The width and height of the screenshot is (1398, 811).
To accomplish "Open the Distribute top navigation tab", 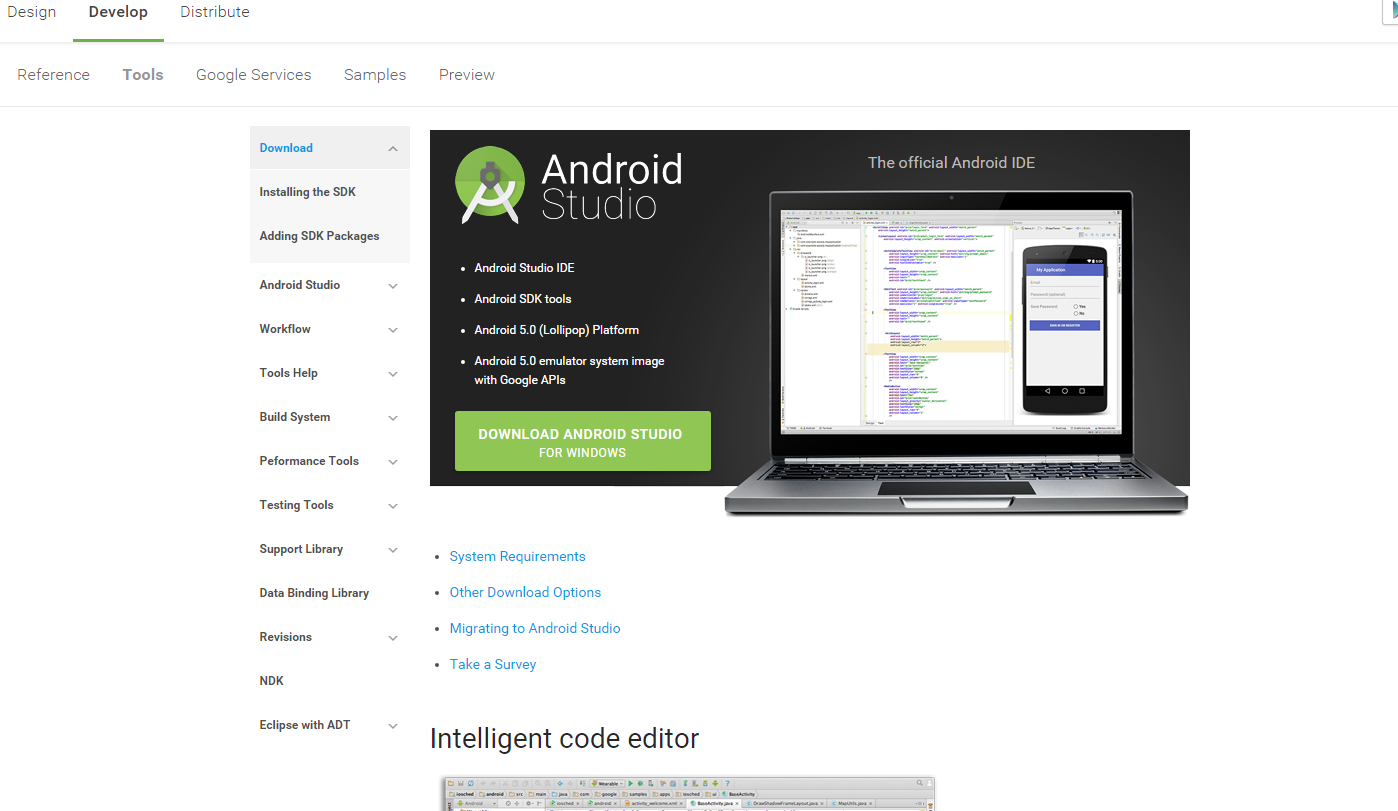I will click(x=215, y=12).
